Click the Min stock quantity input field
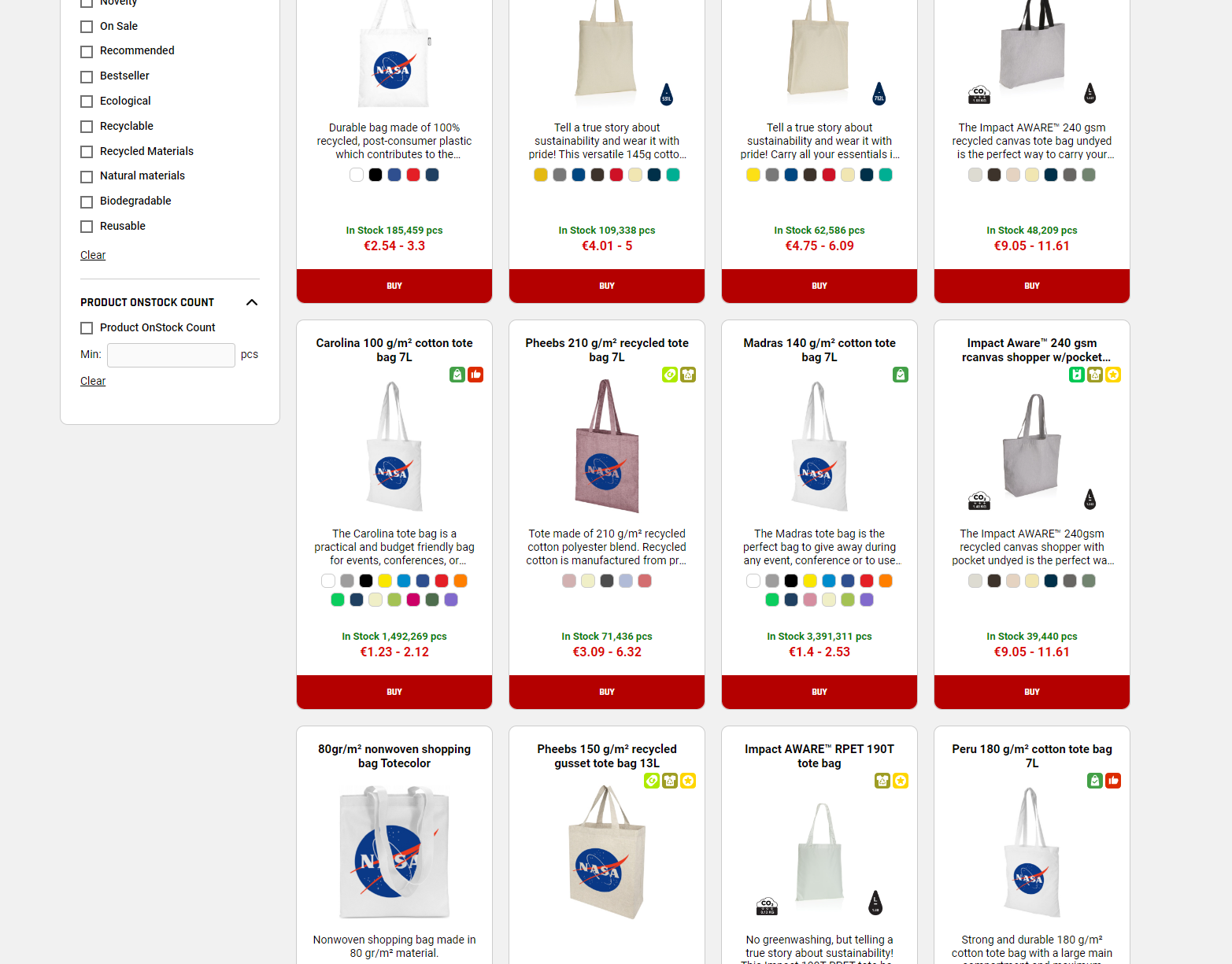The image size is (1232, 964). tap(171, 355)
